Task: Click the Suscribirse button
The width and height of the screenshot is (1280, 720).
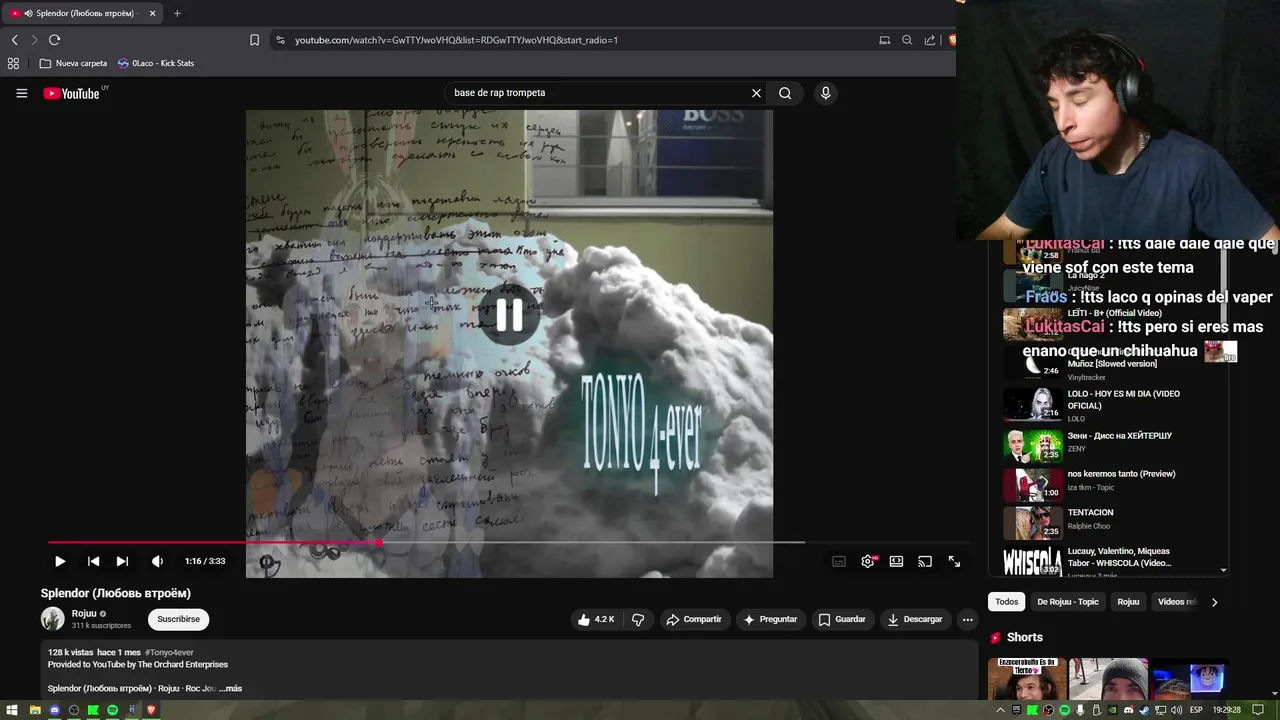Action: tap(178, 619)
